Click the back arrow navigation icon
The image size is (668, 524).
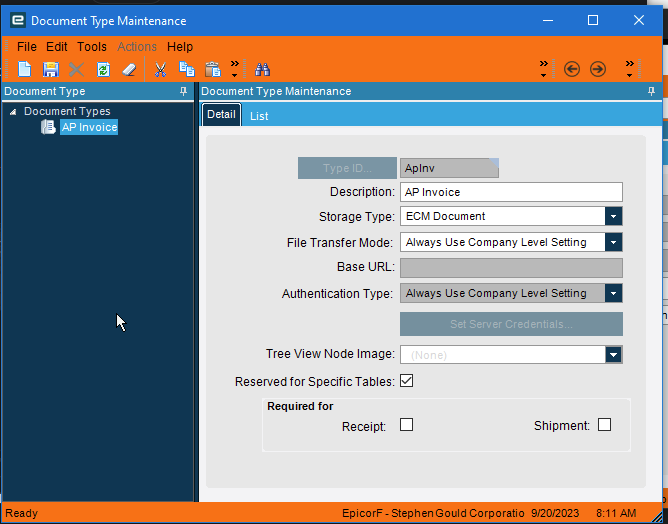click(572, 69)
